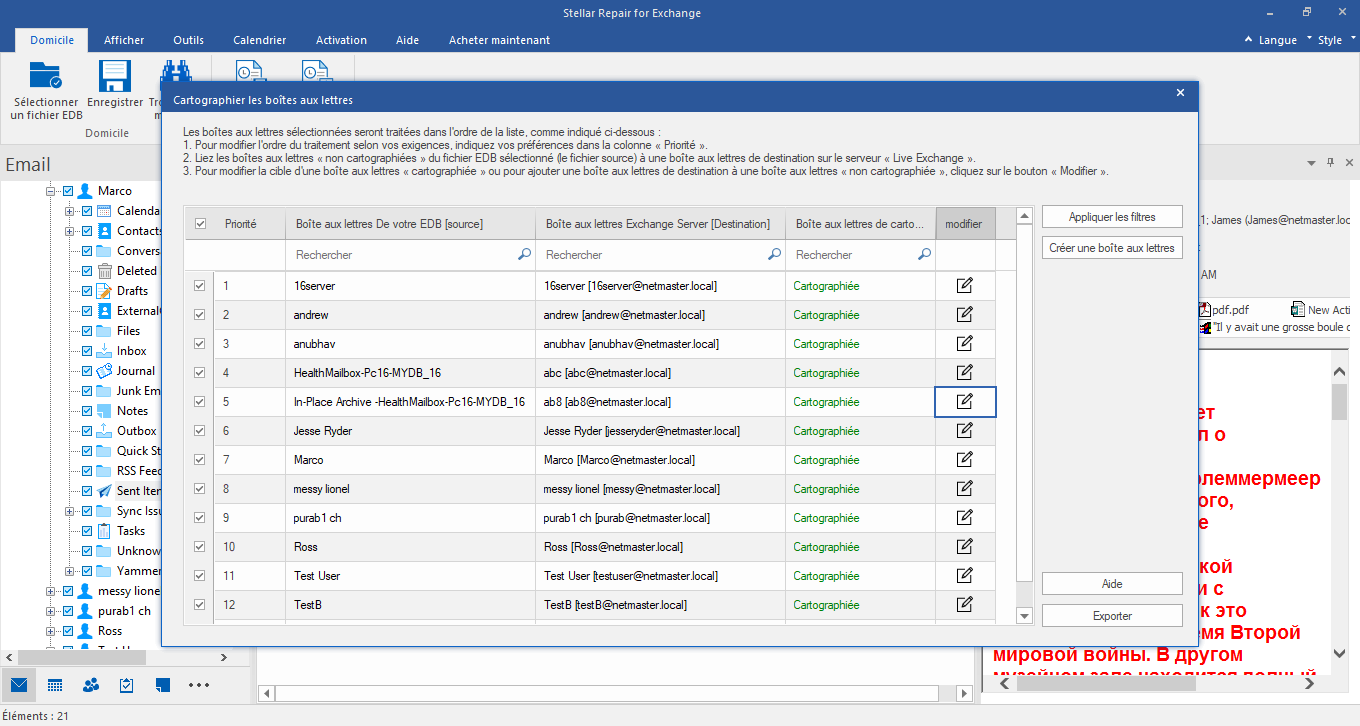Edit mapping for Marco row
1360x726 pixels.
point(965,460)
